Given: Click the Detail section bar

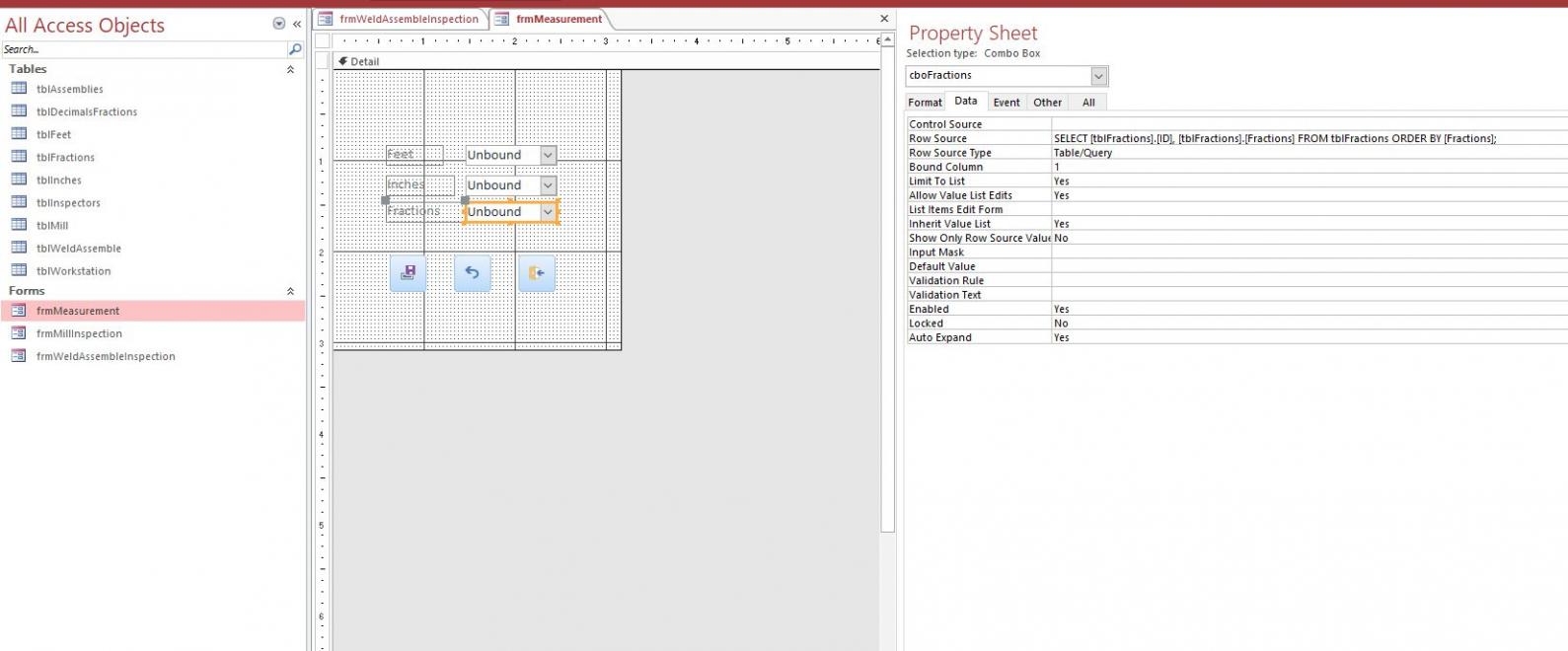Looking at the screenshot, I should coord(606,61).
